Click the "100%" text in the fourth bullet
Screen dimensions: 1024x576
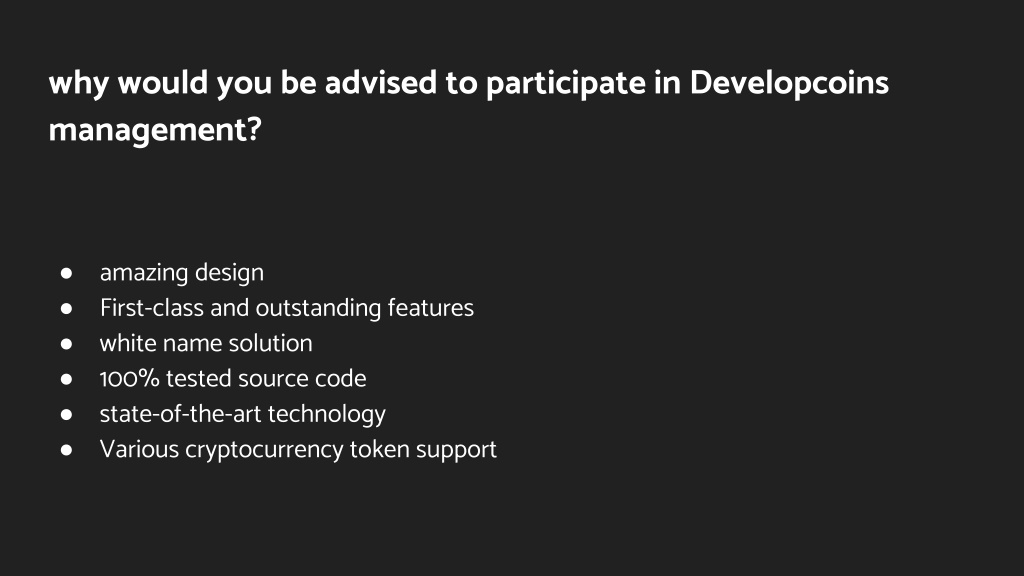click(x=129, y=379)
